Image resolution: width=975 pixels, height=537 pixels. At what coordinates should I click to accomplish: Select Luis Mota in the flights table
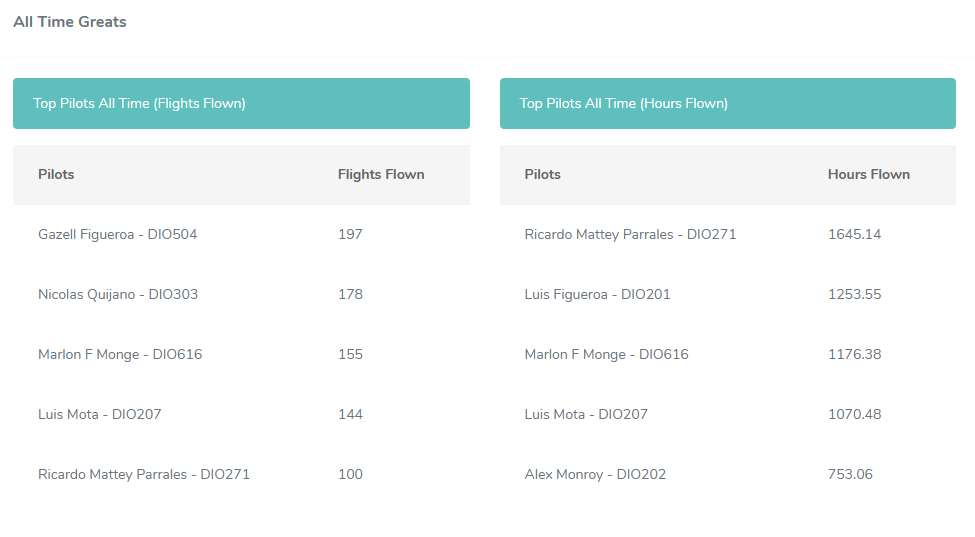coord(99,414)
